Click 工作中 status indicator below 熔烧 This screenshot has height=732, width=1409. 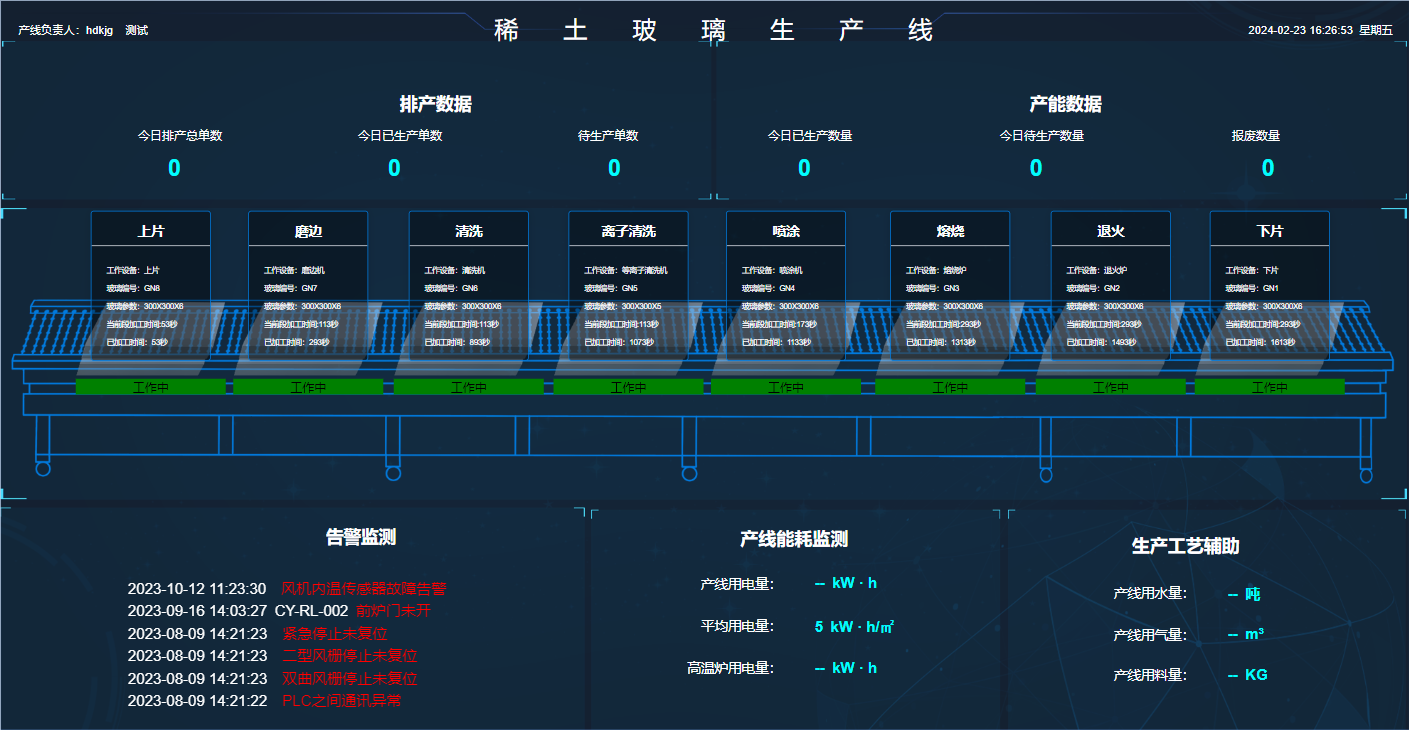(950, 387)
